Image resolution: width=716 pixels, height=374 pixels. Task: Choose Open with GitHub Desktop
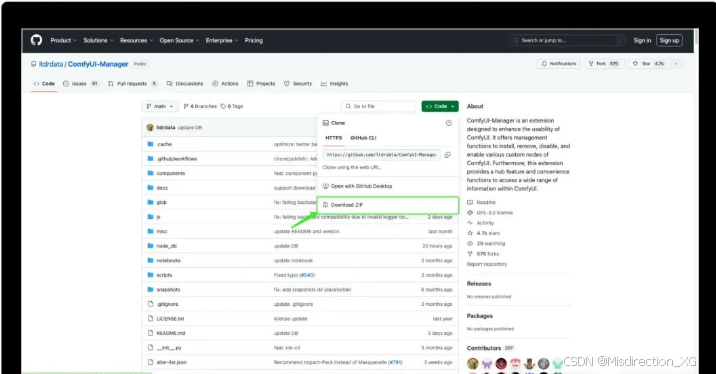coord(358,186)
